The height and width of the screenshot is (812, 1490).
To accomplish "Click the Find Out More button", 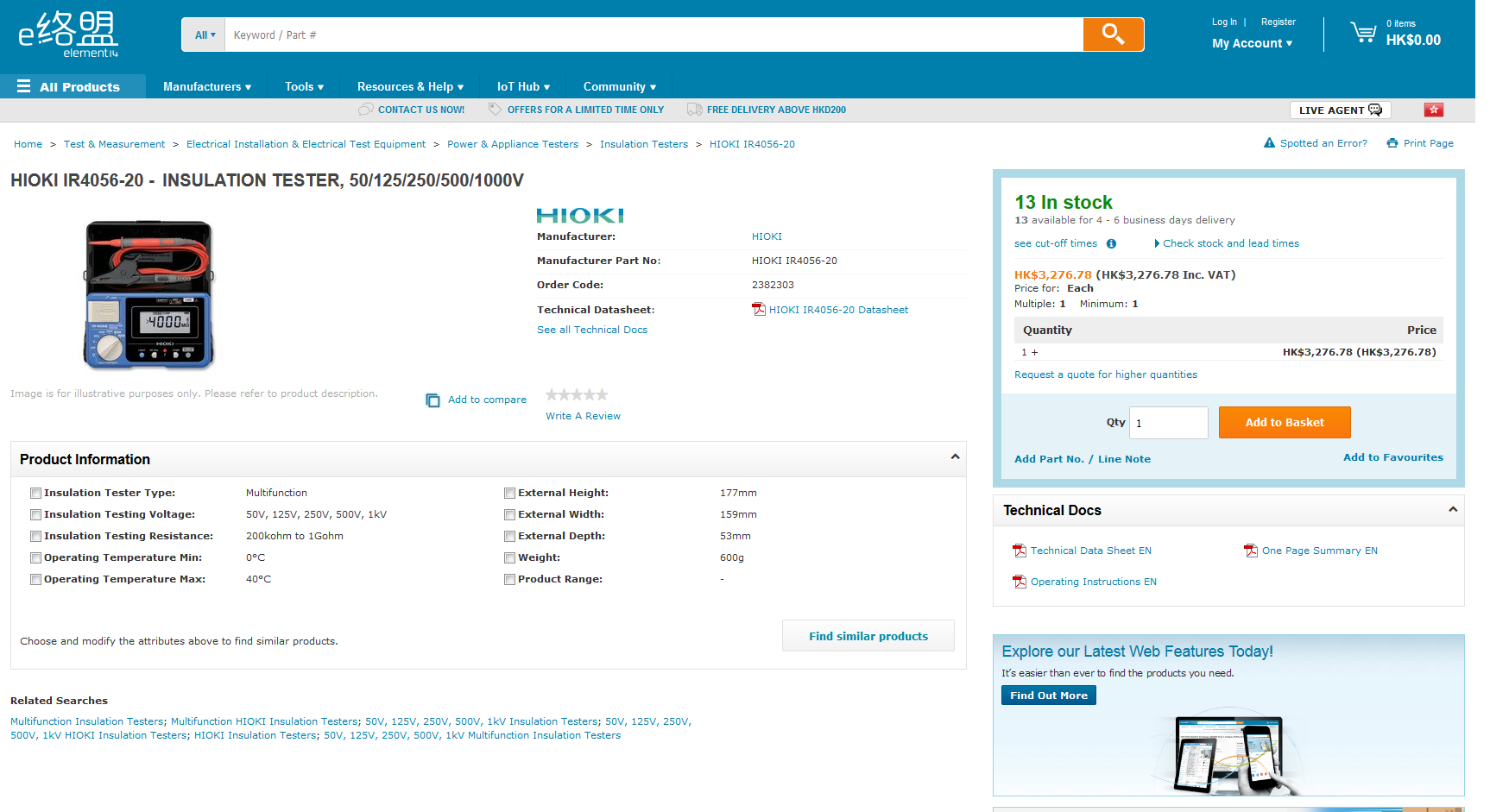I will pyautogui.click(x=1049, y=696).
